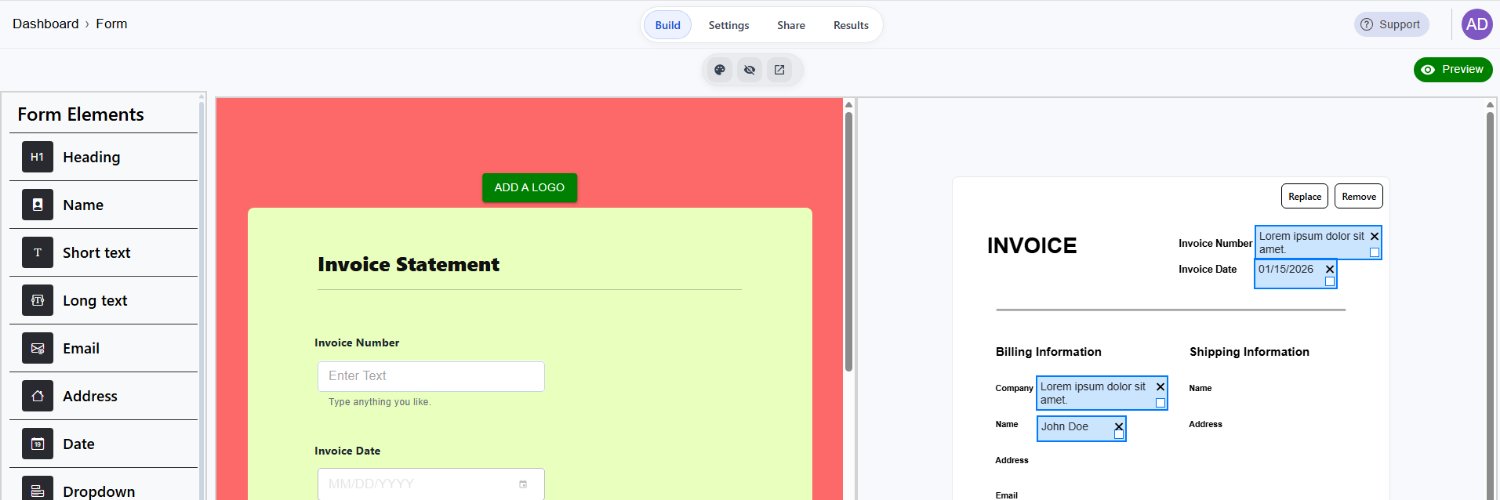Click resize handle on Invoice Number box
The image size is (1500, 500).
pos(1374,252)
